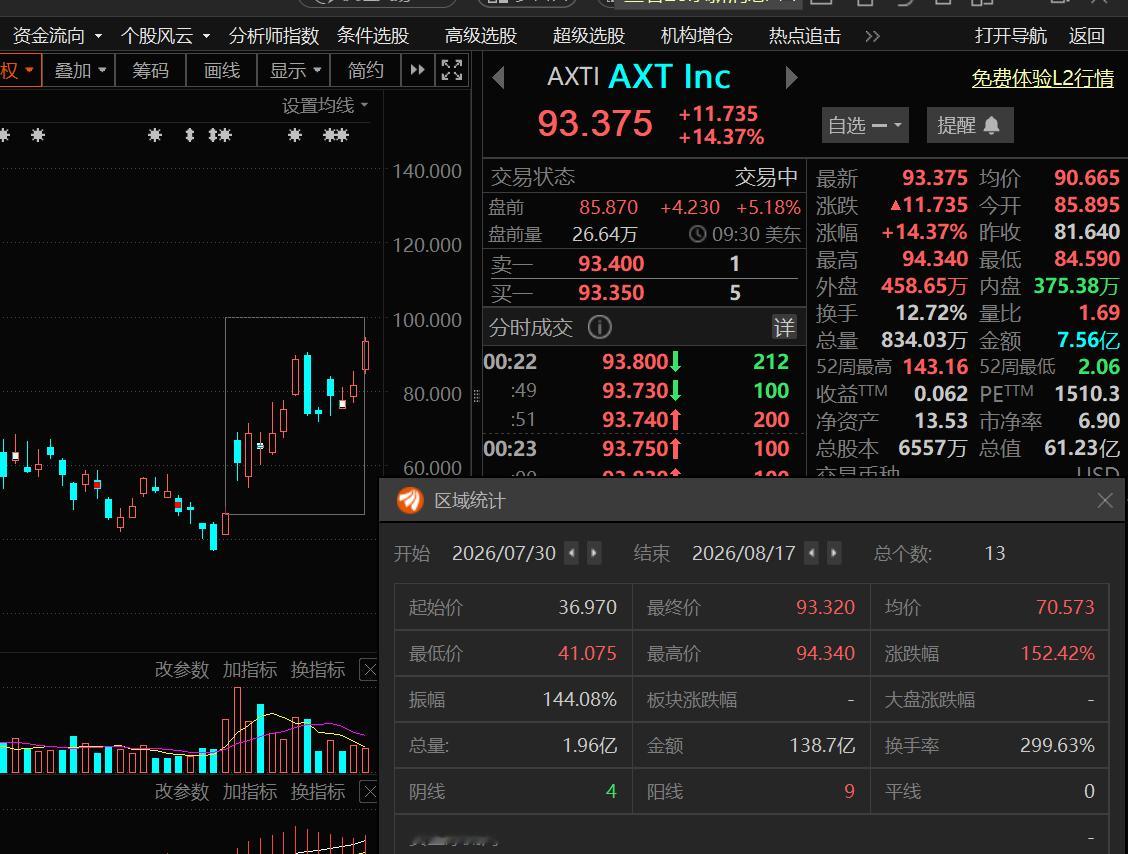
Task: Open the 个股风云 dropdown menu
Action: 165,35
